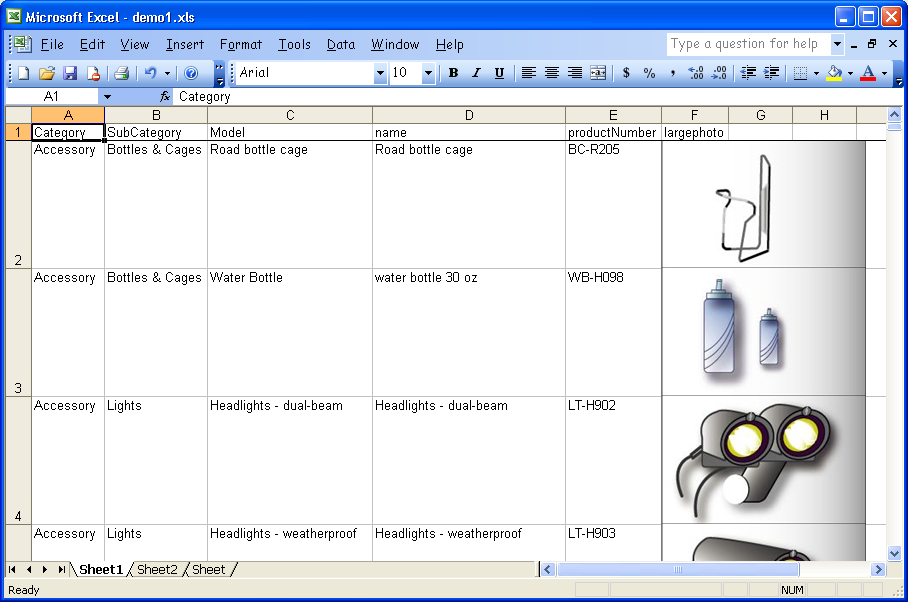Open the Arial font name dropdown
Image resolution: width=908 pixels, height=602 pixels.
pyautogui.click(x=380, y=73)
